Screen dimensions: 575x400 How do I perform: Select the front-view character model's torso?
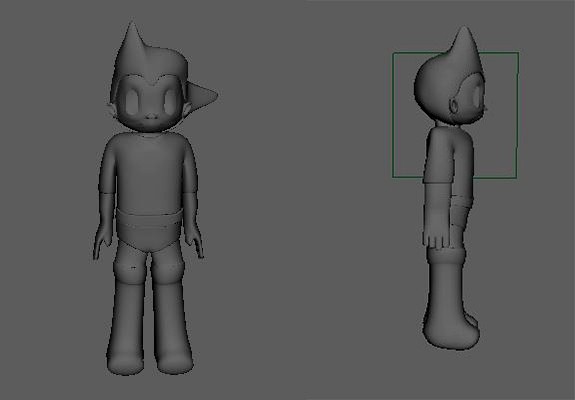click(x=149, y=172)
